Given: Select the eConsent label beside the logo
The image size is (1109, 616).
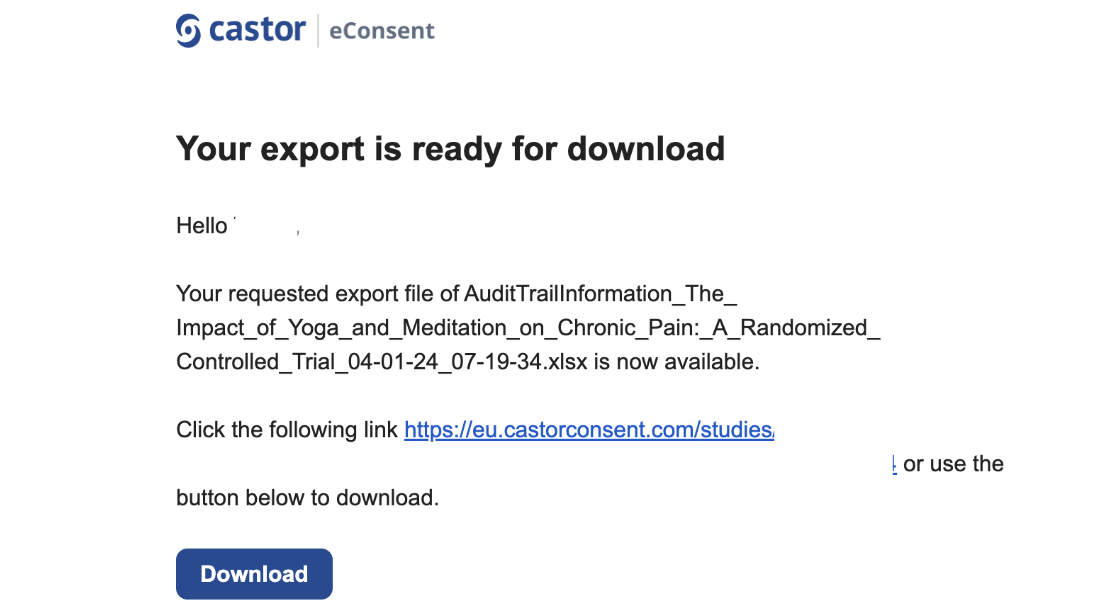Looking at the screenshot, I should click(x=382, y=31).
